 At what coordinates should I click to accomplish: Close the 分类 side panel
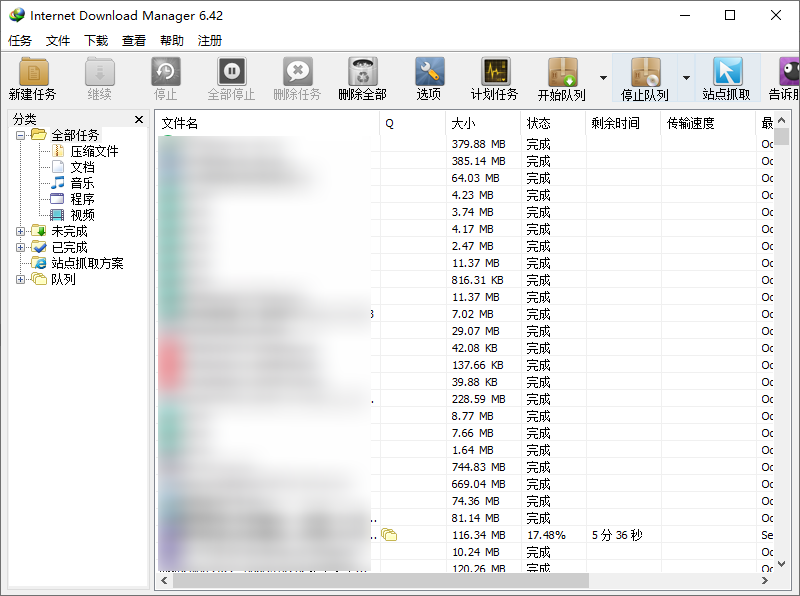(139, 119)
